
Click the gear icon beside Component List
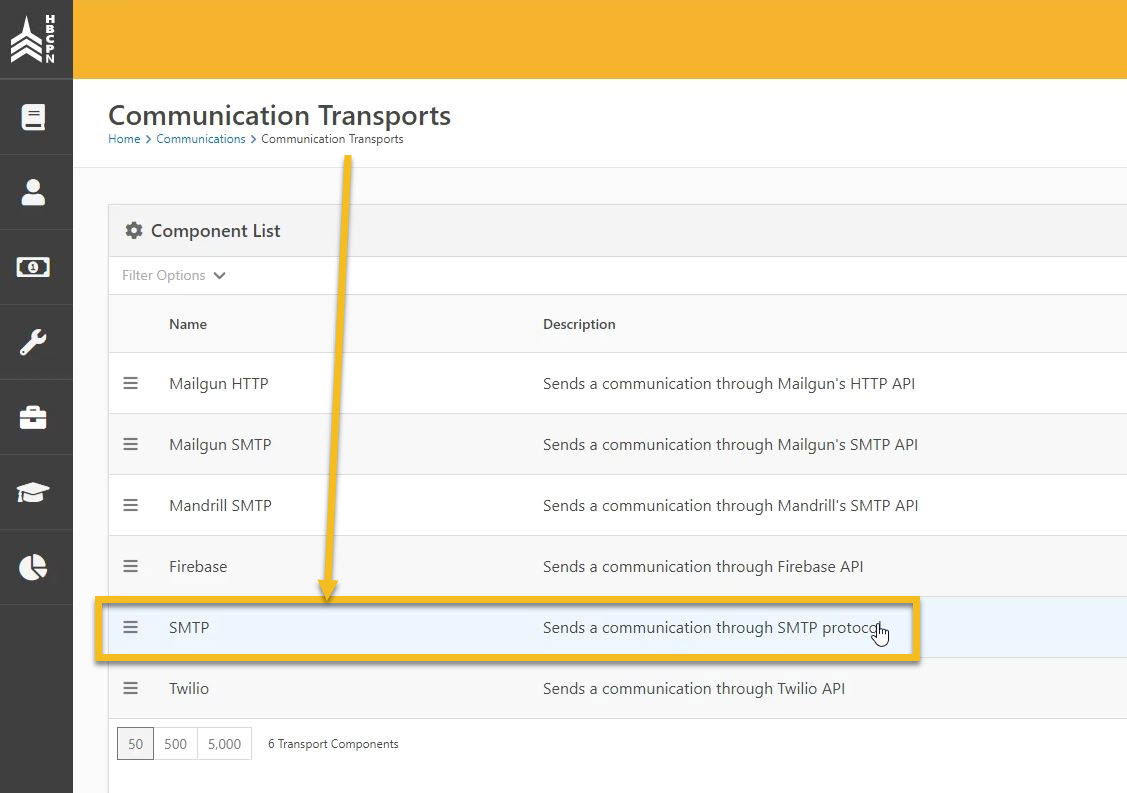(134, 231)
